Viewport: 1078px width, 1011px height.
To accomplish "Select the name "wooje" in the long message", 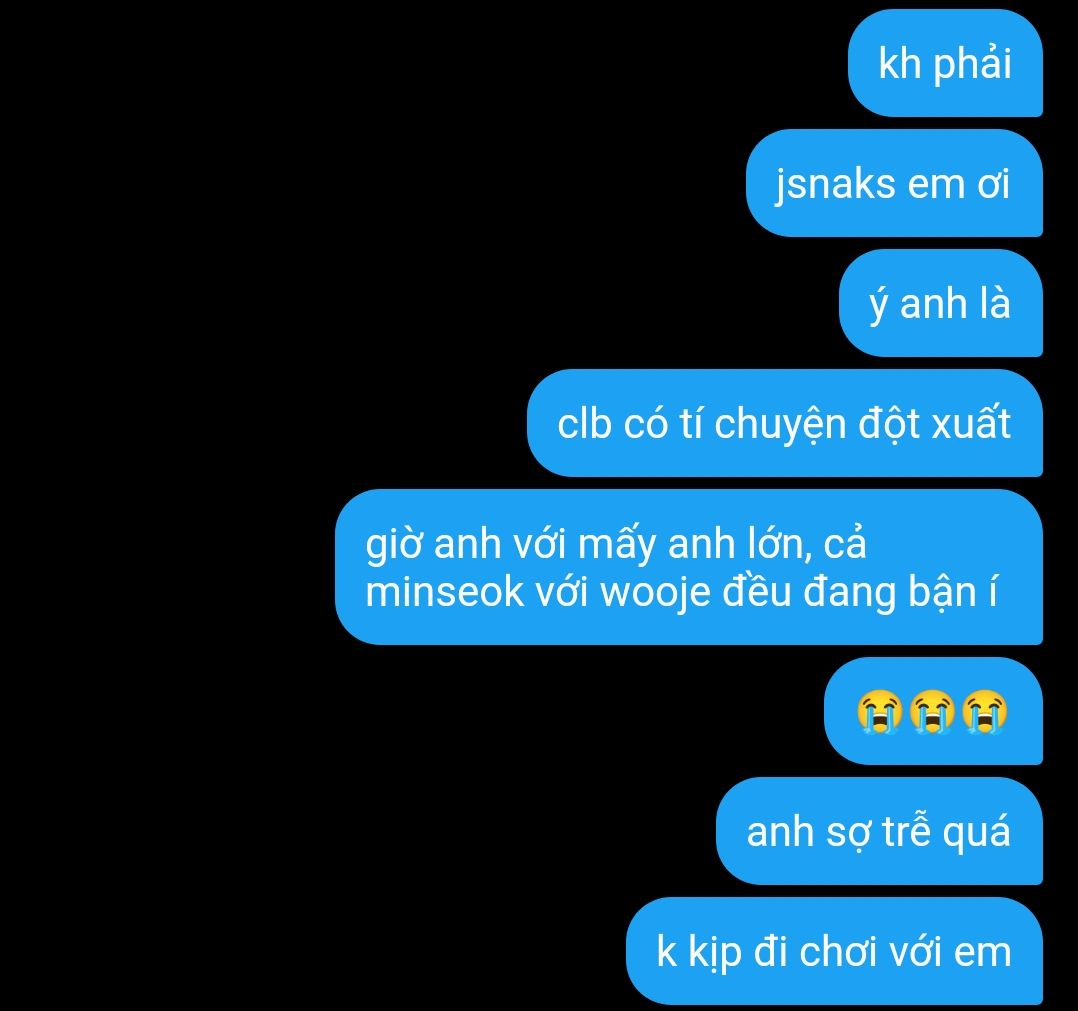I will point(655,594).
